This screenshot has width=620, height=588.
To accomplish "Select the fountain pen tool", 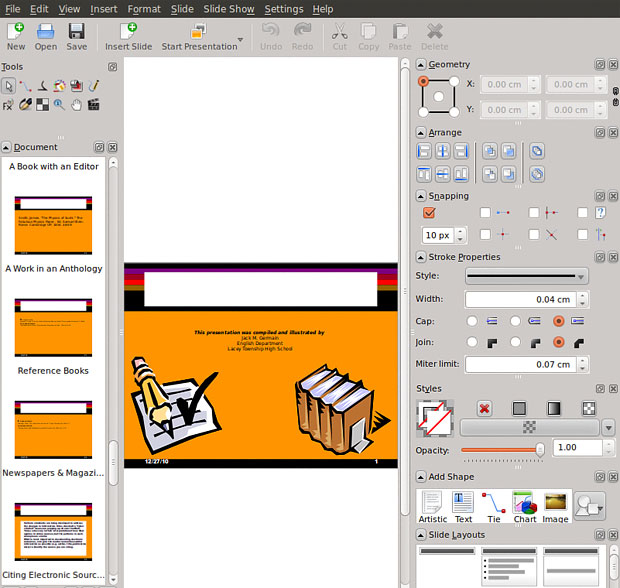I will (26, 105).
